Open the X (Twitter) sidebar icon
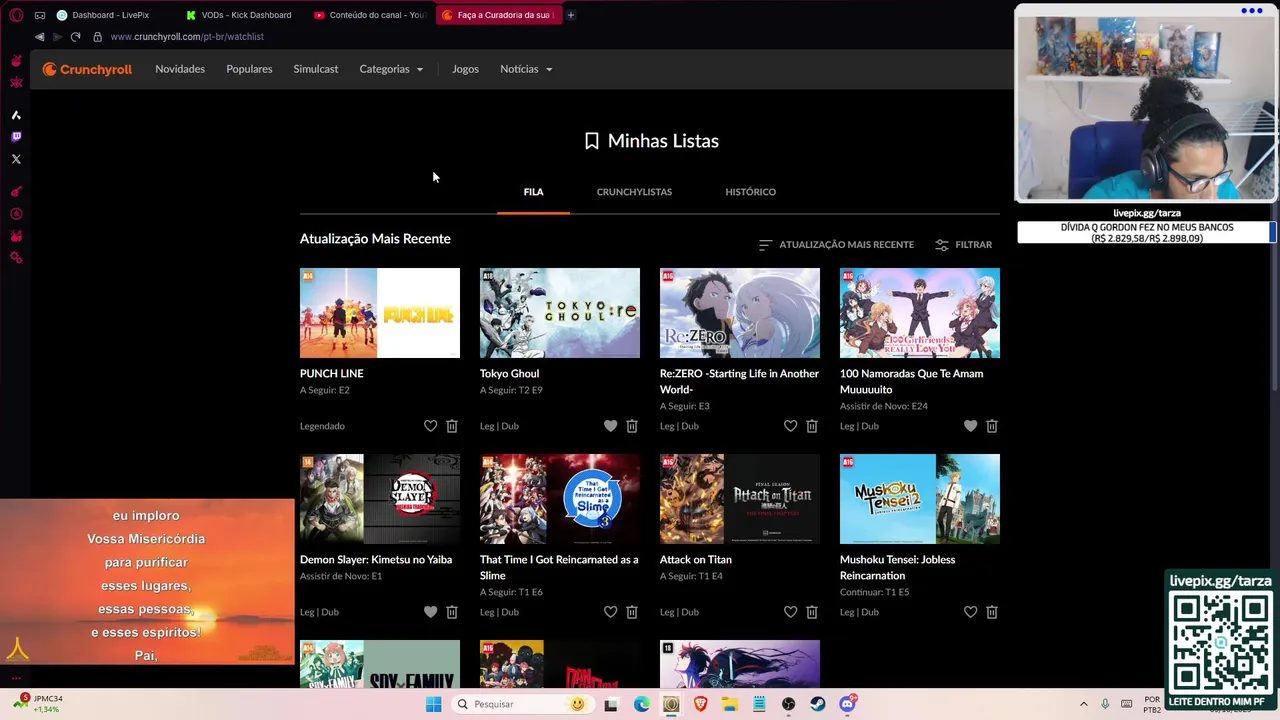1280x720 pixels. pos(16,159)
